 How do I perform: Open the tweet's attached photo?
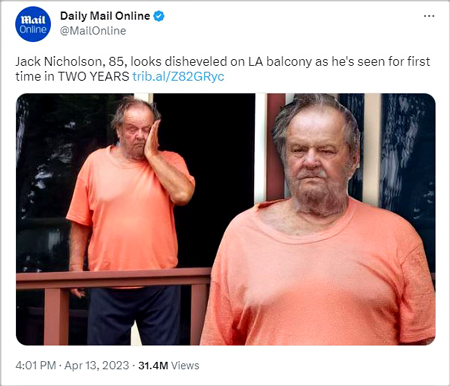pos(226,219)
